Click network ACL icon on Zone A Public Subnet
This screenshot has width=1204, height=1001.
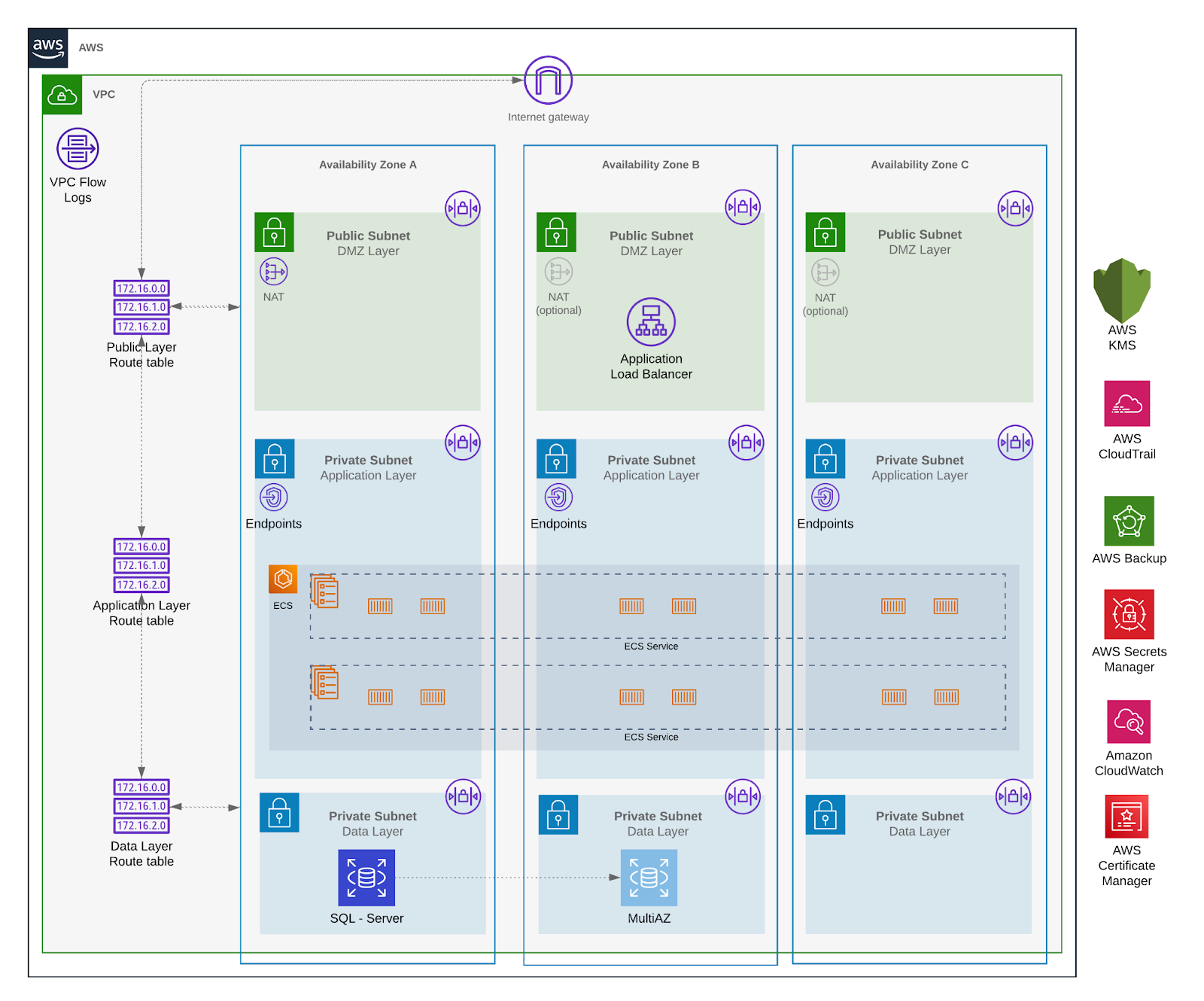(x=463, y=208)
